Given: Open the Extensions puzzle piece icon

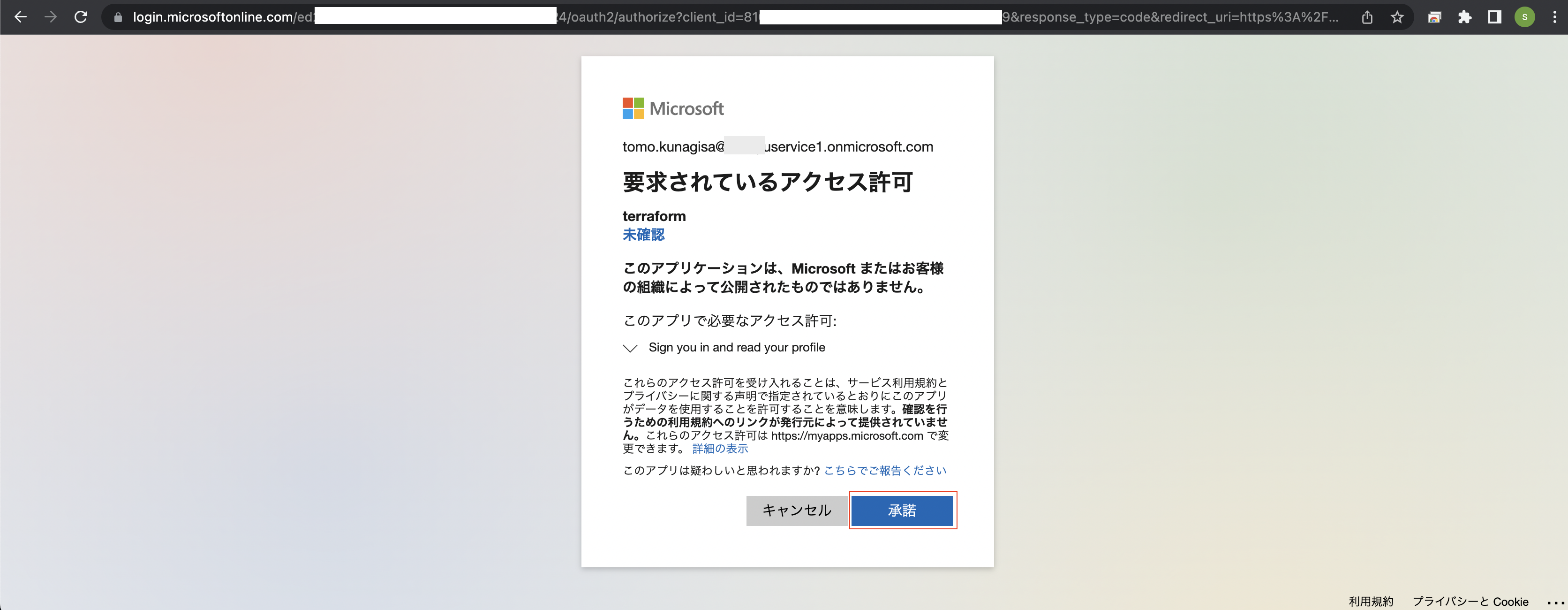Looking at the screenshot, I should click(1465, 17).
